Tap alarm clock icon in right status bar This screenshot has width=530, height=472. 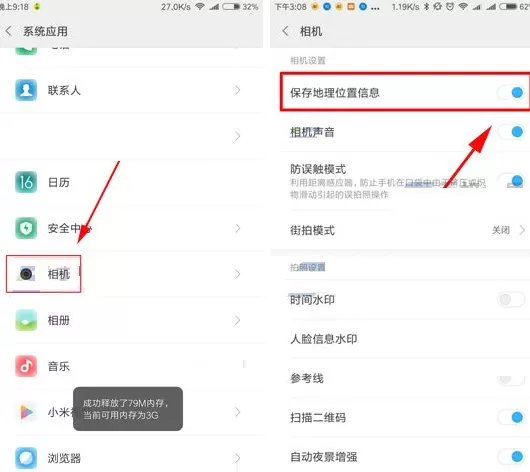coord(450,6)
